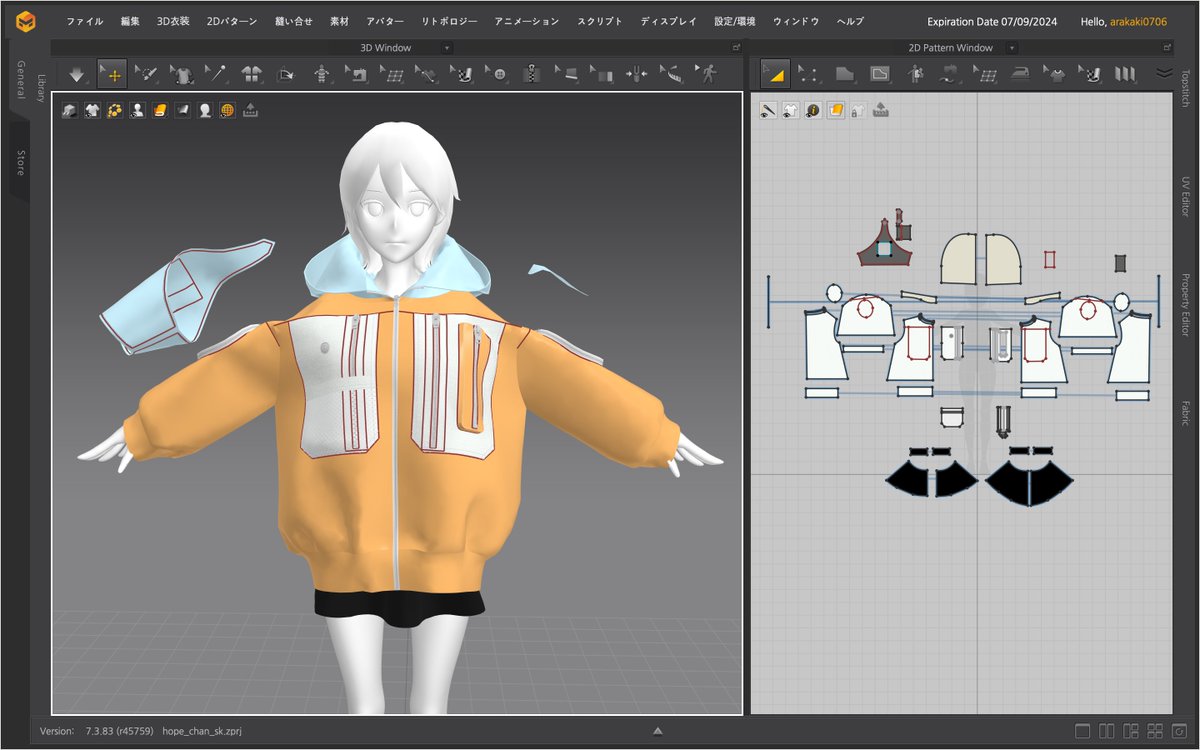Select the Zipper tool
This screenshot has height=750, width=1200.
(533, 74)
